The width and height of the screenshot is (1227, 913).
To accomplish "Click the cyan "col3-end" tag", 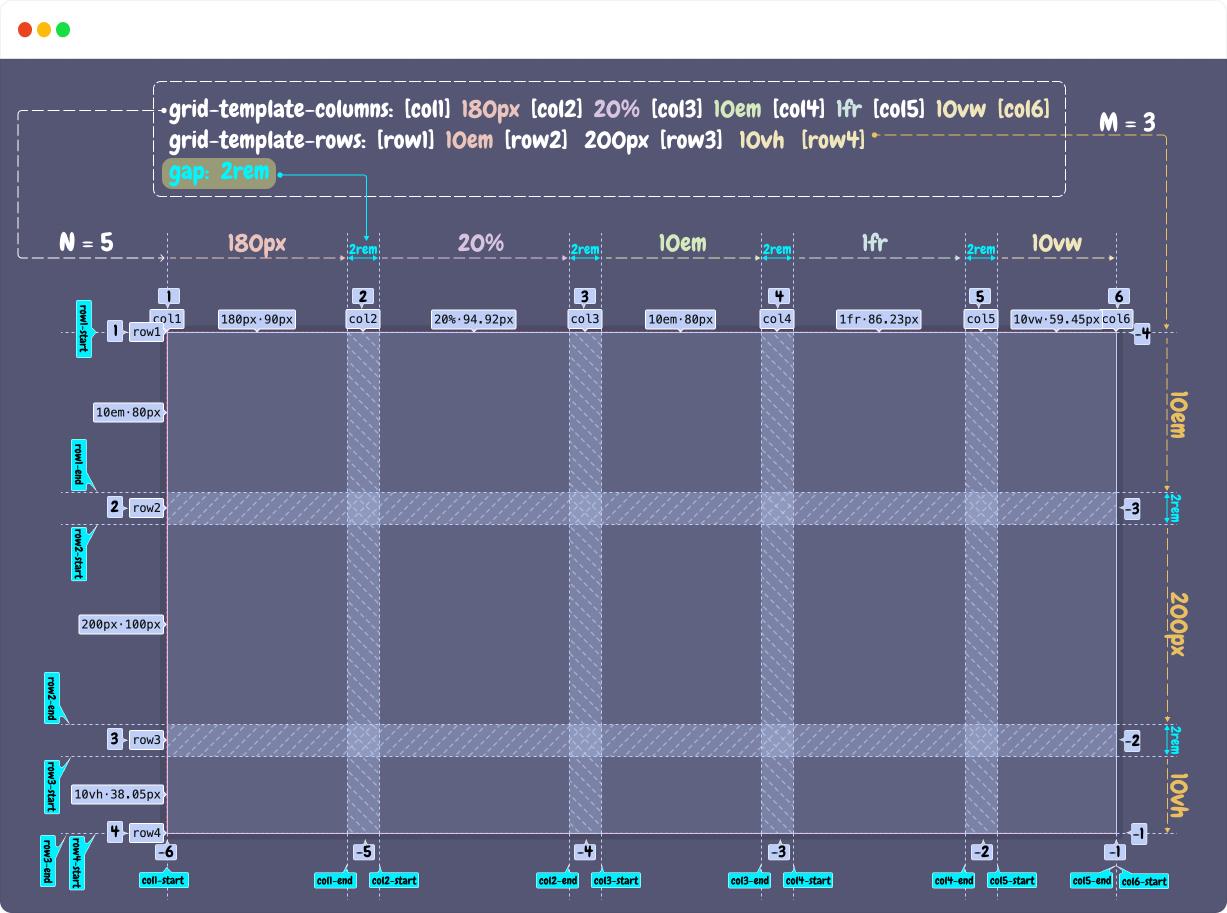I will [x=750, y=881].
